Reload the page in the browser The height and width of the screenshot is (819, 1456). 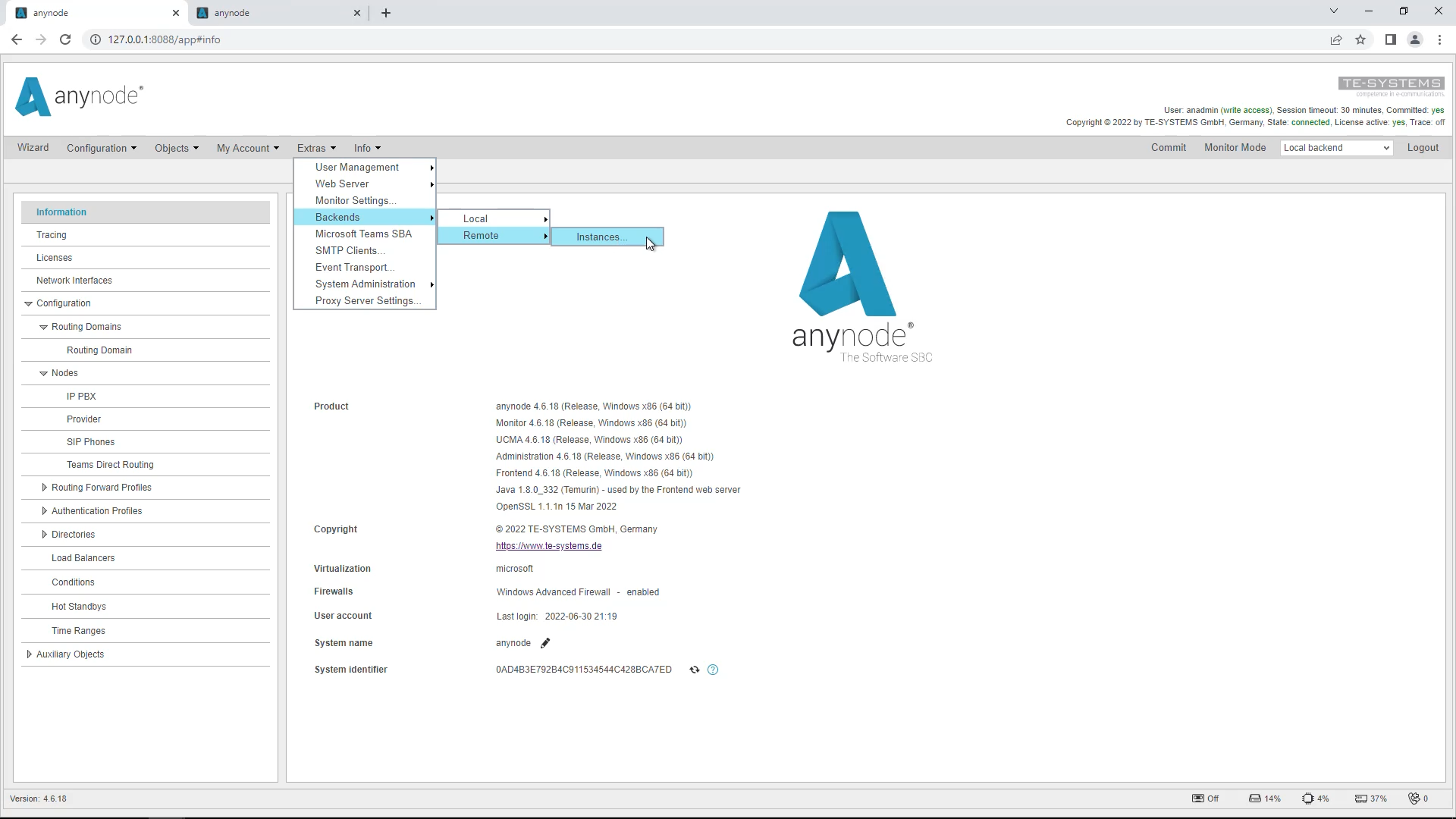(65, 39)
